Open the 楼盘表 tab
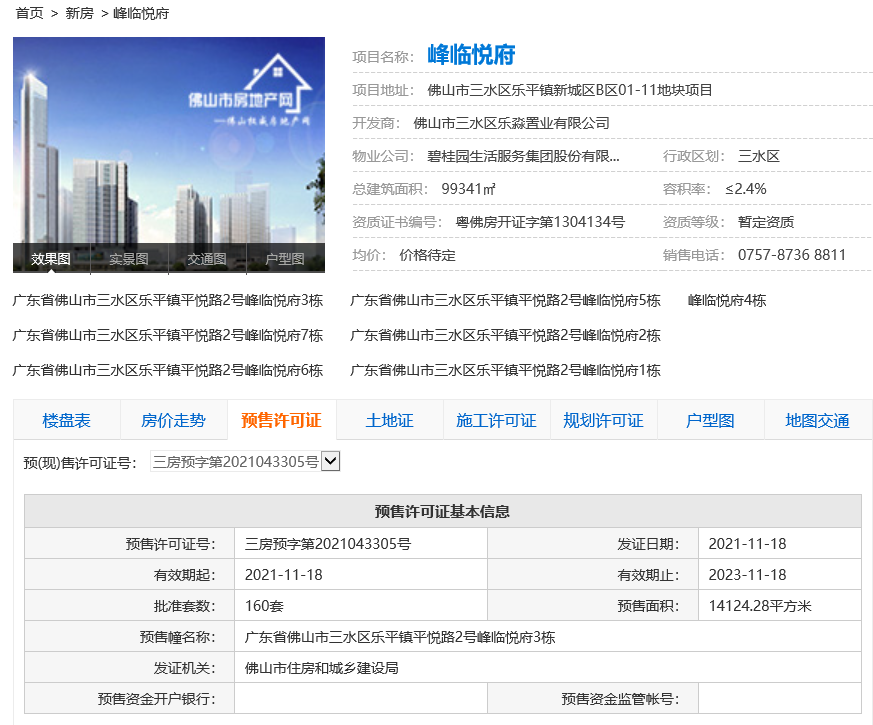873x725 pixels. (x=66, y=420)
